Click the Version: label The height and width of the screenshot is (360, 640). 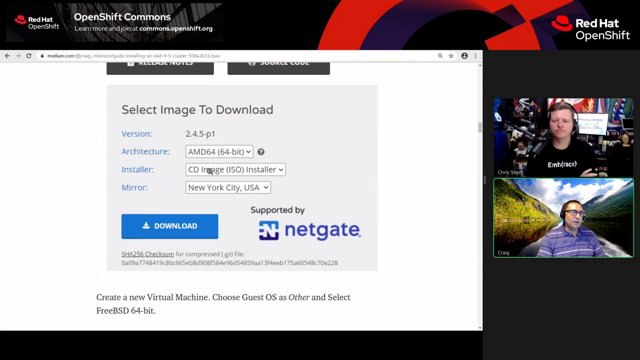point(137,134)
